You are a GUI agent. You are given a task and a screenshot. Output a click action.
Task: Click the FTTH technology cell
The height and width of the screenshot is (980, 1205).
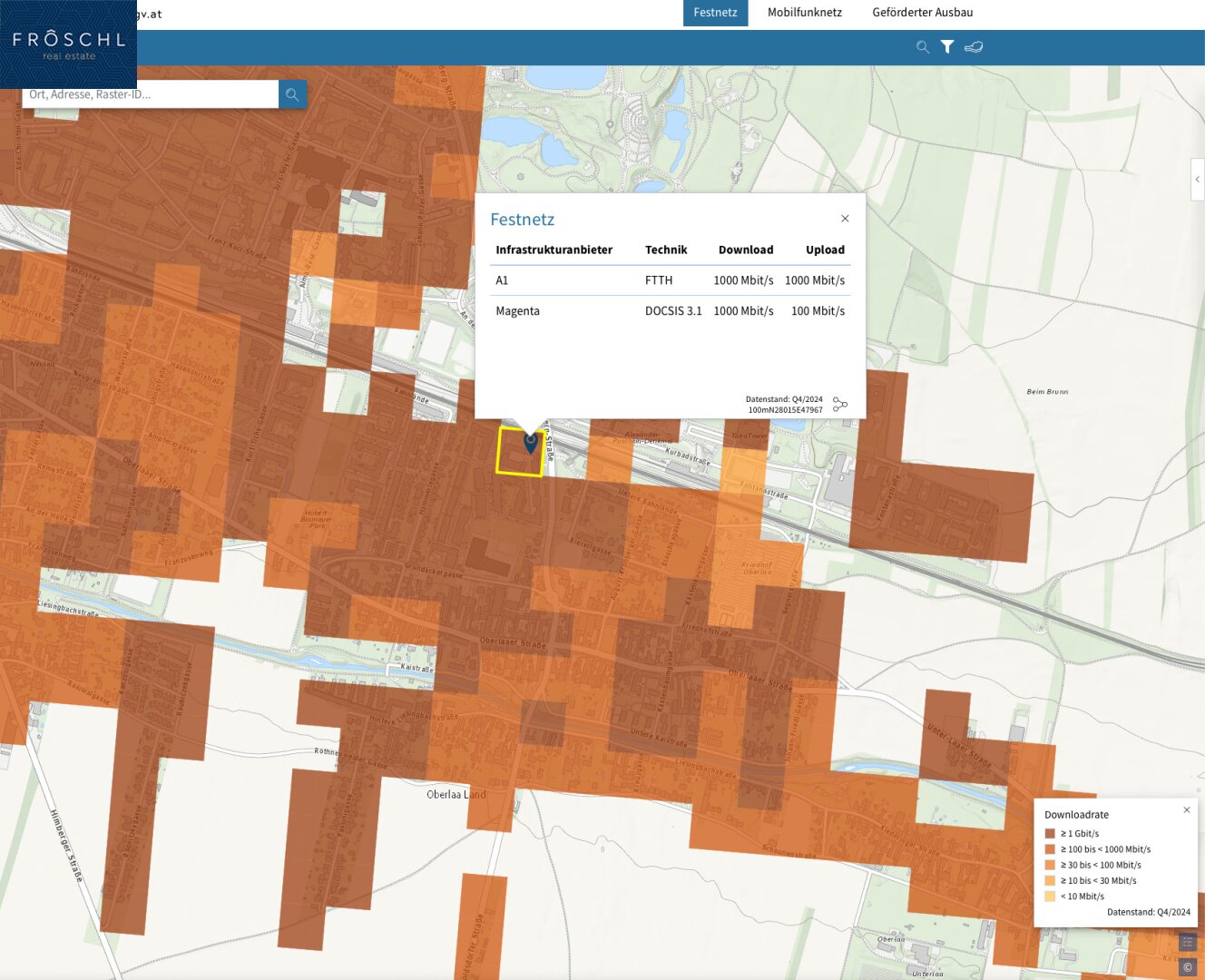[659, 280]
